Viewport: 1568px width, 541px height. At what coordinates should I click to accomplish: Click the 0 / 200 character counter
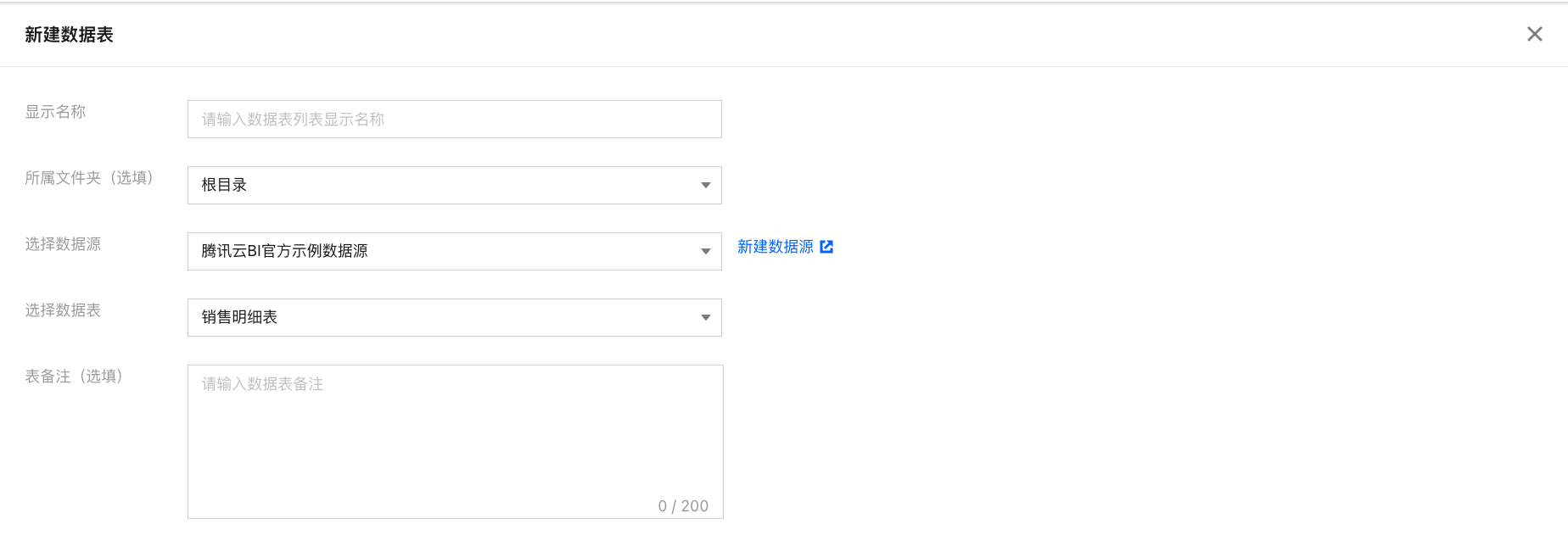(683, 506)
